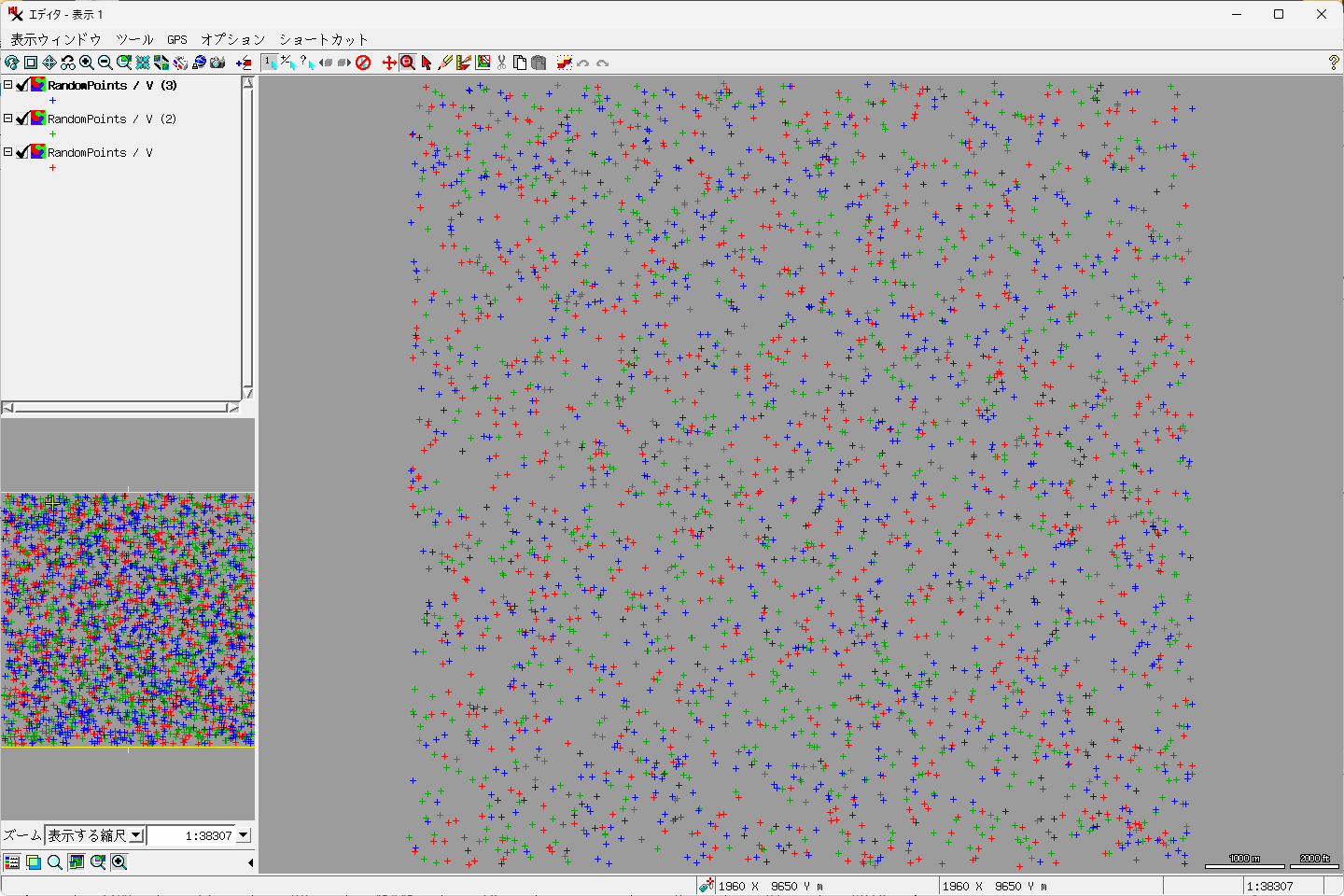1344x896 pixels.
Task: Click the legend view icon at bottom left
Action: pos(11,862)
